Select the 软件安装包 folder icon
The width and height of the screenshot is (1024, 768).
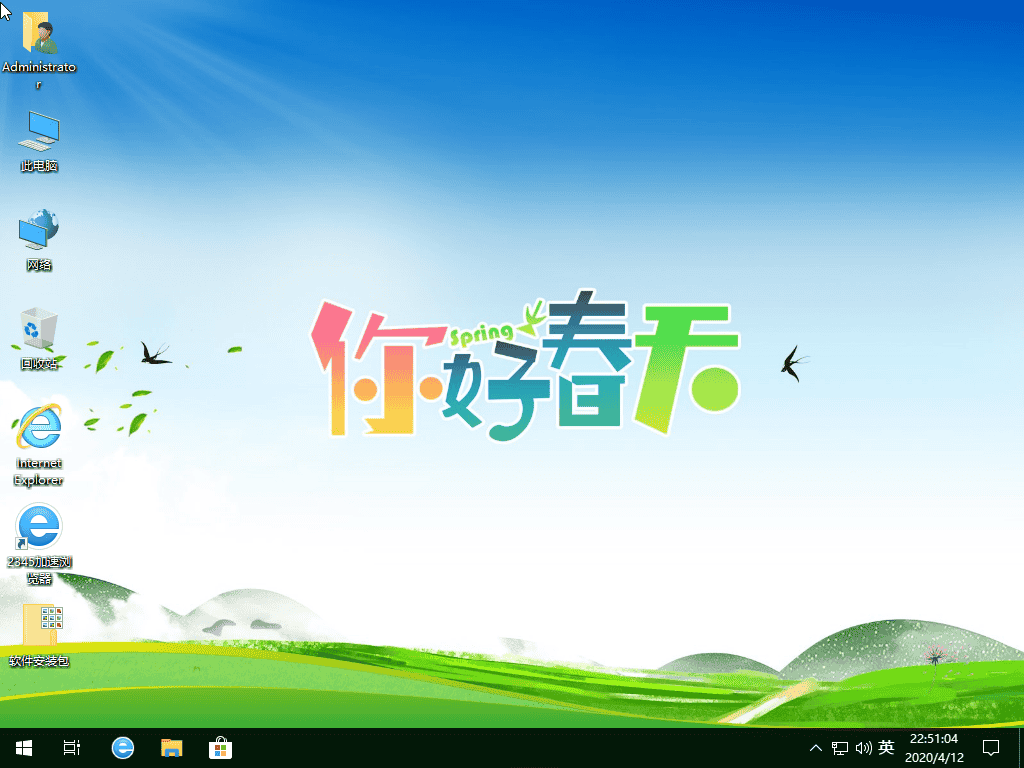pos(39,635)
